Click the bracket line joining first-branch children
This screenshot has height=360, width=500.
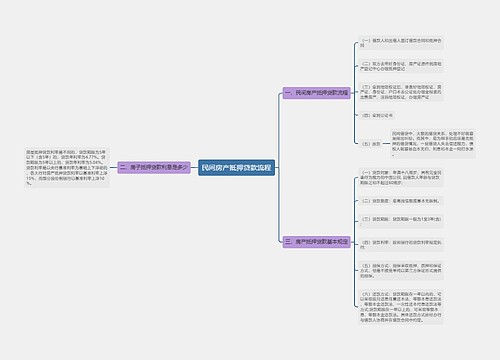(355, 93)
